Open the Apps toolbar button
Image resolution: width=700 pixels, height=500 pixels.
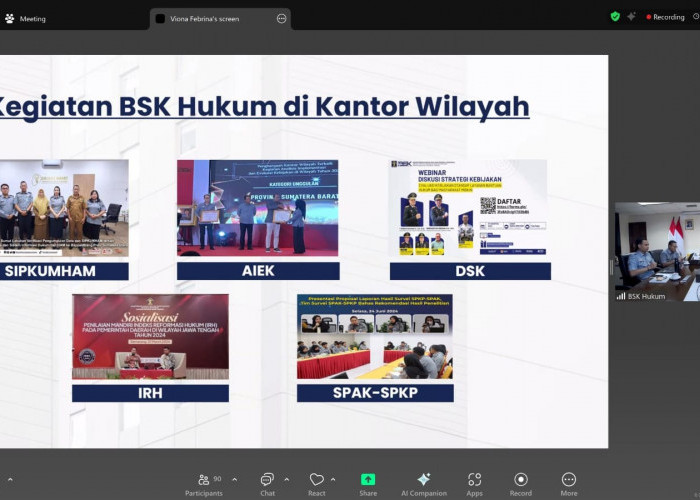click(475, 485)
